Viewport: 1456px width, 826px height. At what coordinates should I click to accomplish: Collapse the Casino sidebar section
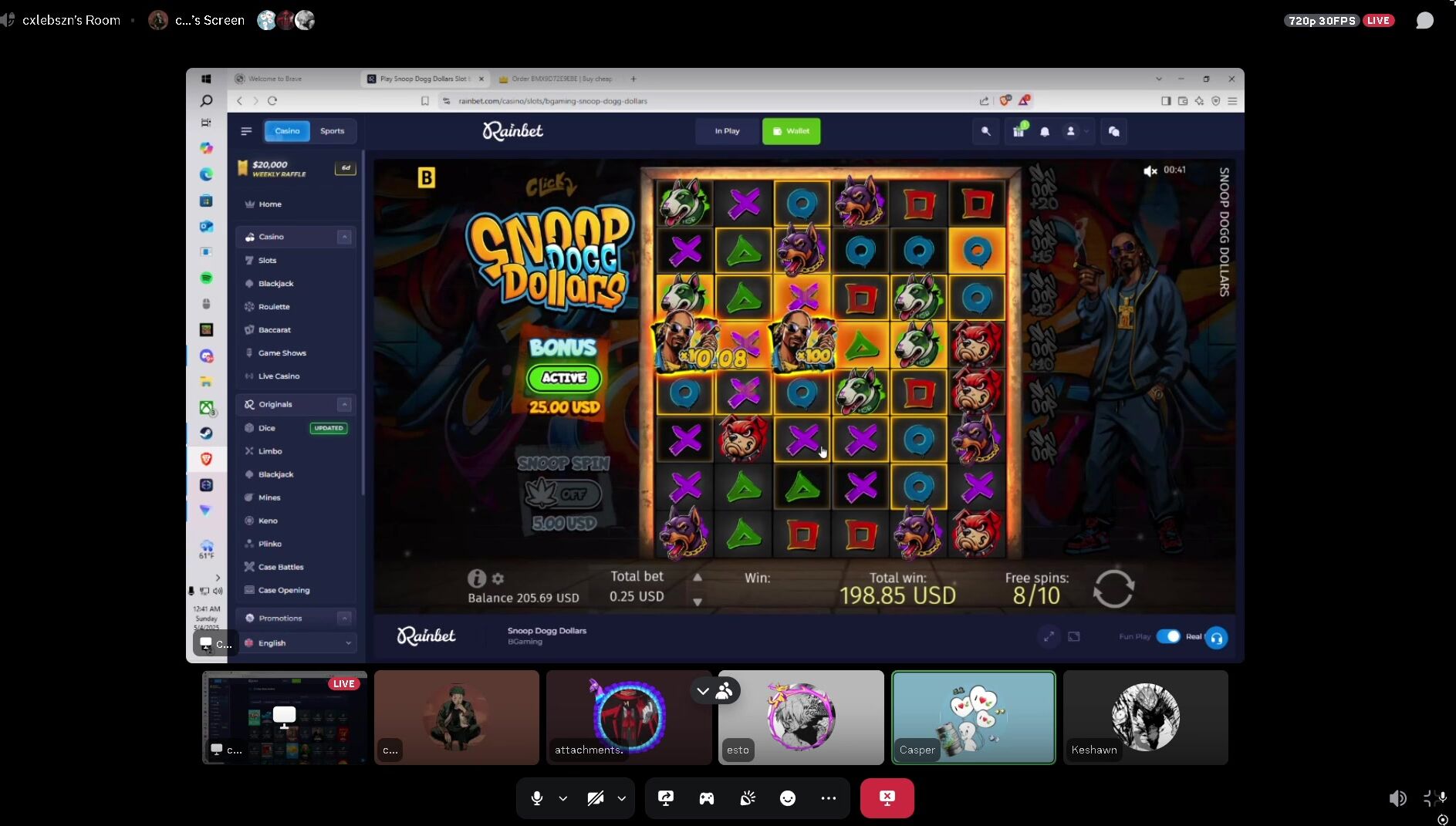(344, 237)
